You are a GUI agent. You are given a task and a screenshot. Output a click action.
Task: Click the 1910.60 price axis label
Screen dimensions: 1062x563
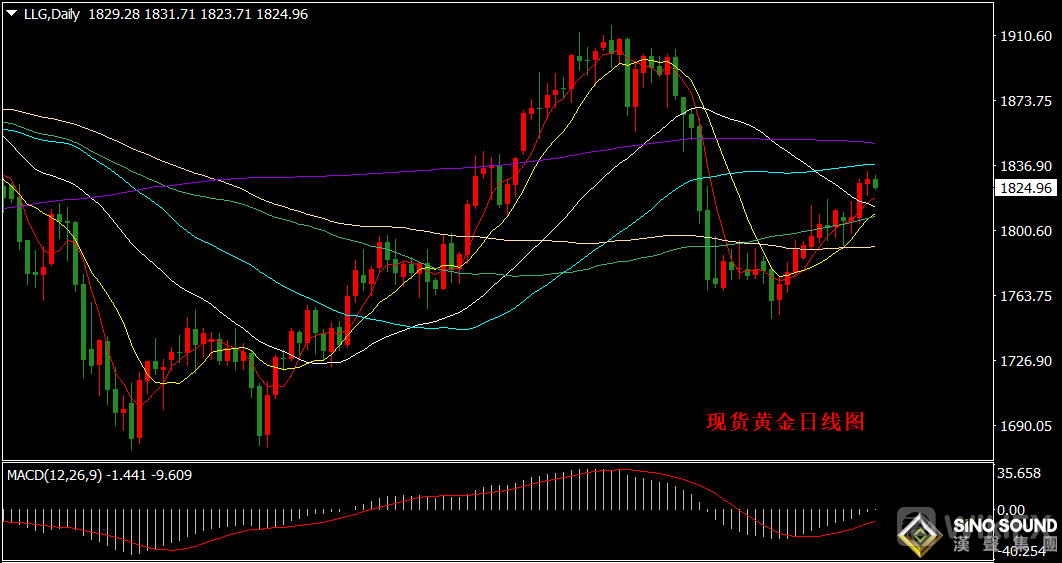click(x=1024, y=36)
